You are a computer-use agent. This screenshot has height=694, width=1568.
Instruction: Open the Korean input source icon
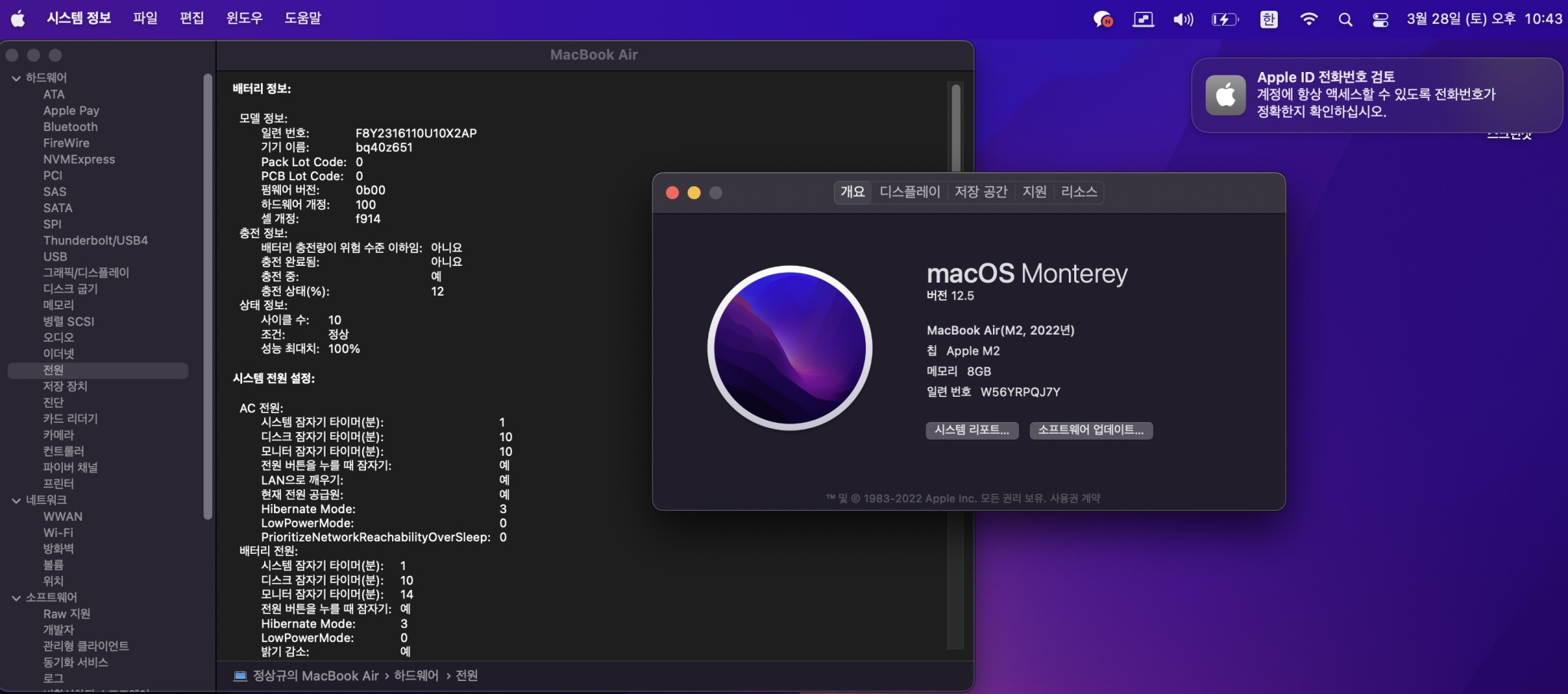tap(1269, 19)
